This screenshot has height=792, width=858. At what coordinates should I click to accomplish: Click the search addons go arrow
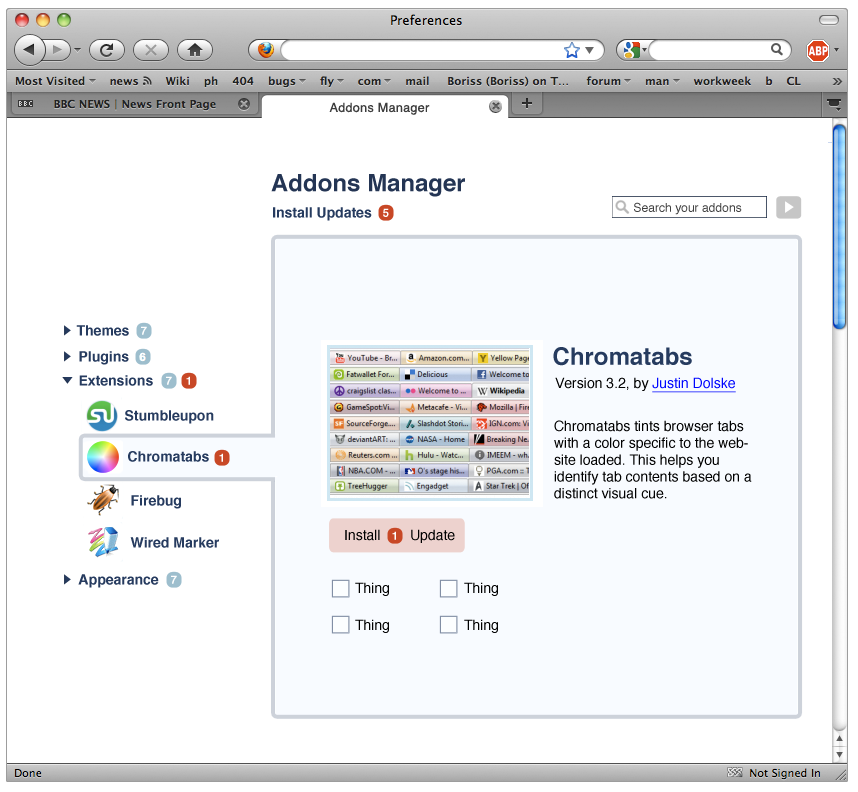coord(789,207)
